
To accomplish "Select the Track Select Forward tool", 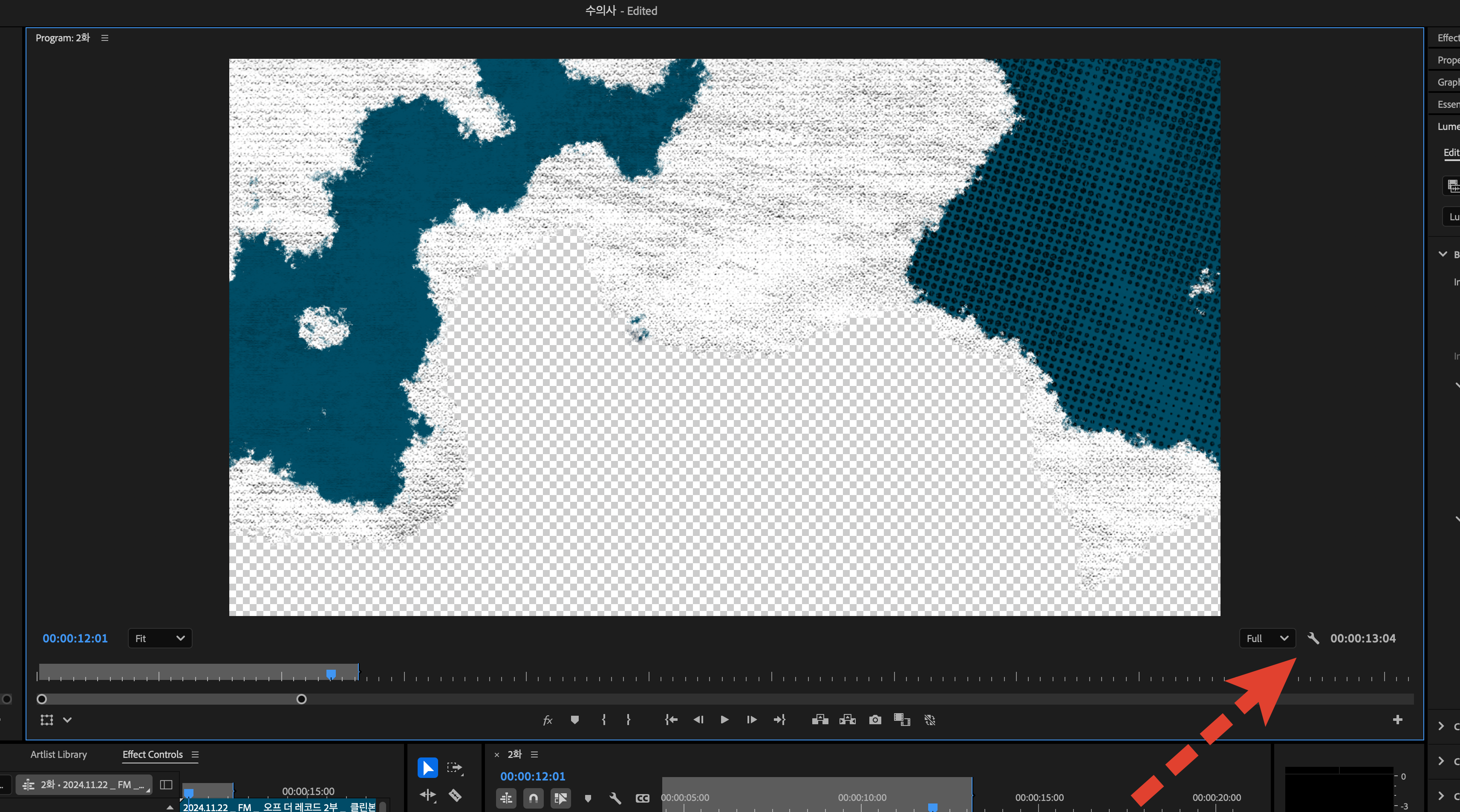I will 455,768.
